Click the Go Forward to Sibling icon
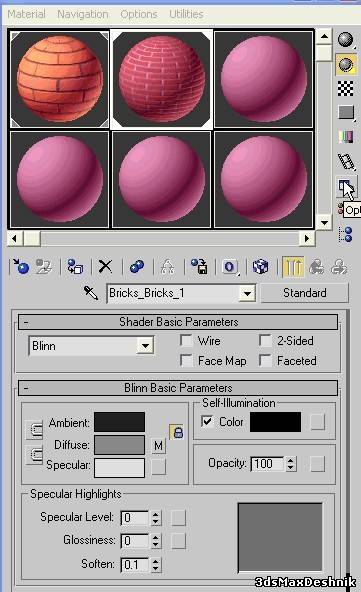361x592 pixels. (339, 267)
